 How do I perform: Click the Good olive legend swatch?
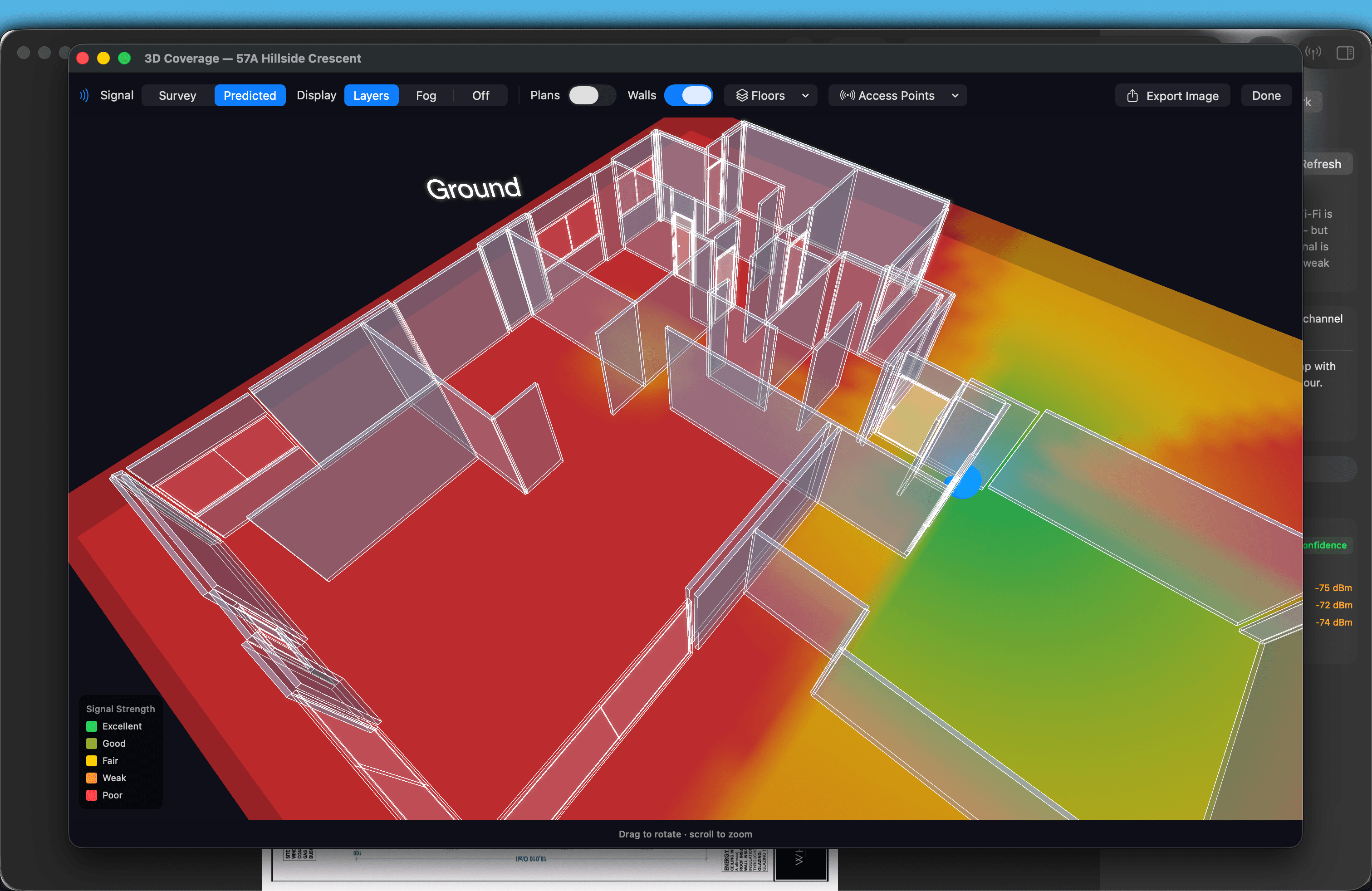point(92,744)
